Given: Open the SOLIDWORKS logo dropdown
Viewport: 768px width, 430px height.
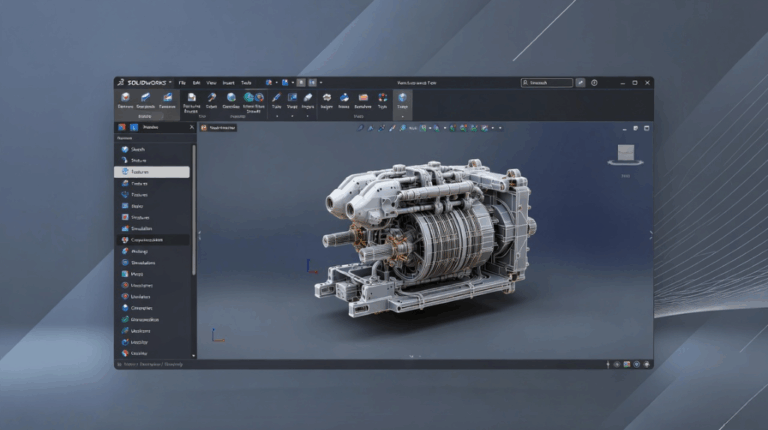Looking at the screenshot, I should [x=170, y=82].
